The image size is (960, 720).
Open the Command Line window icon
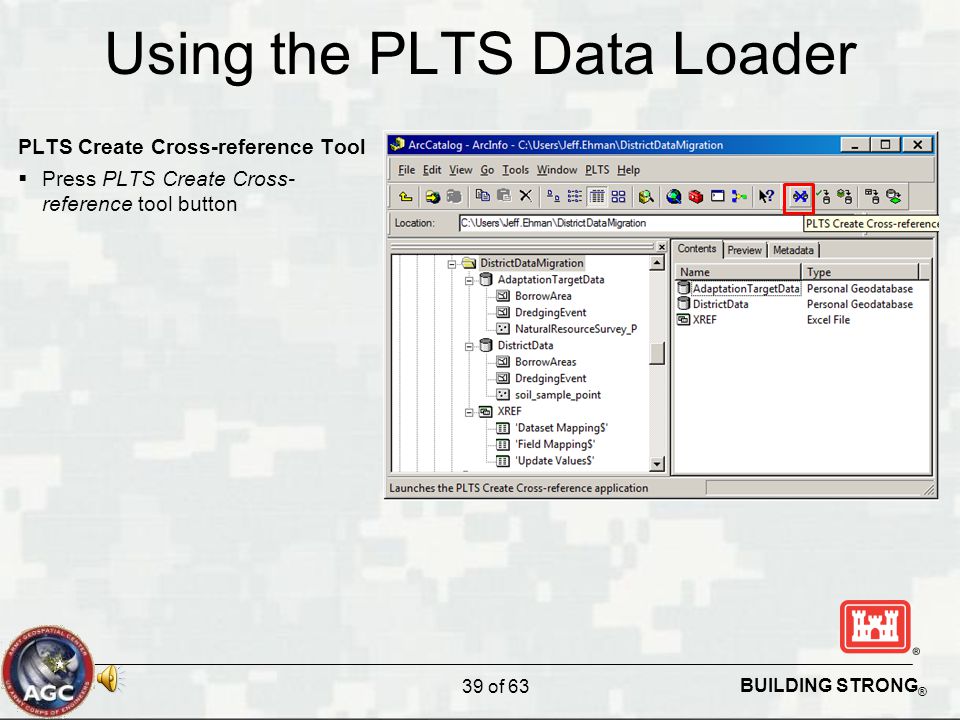tap(718, 197)
